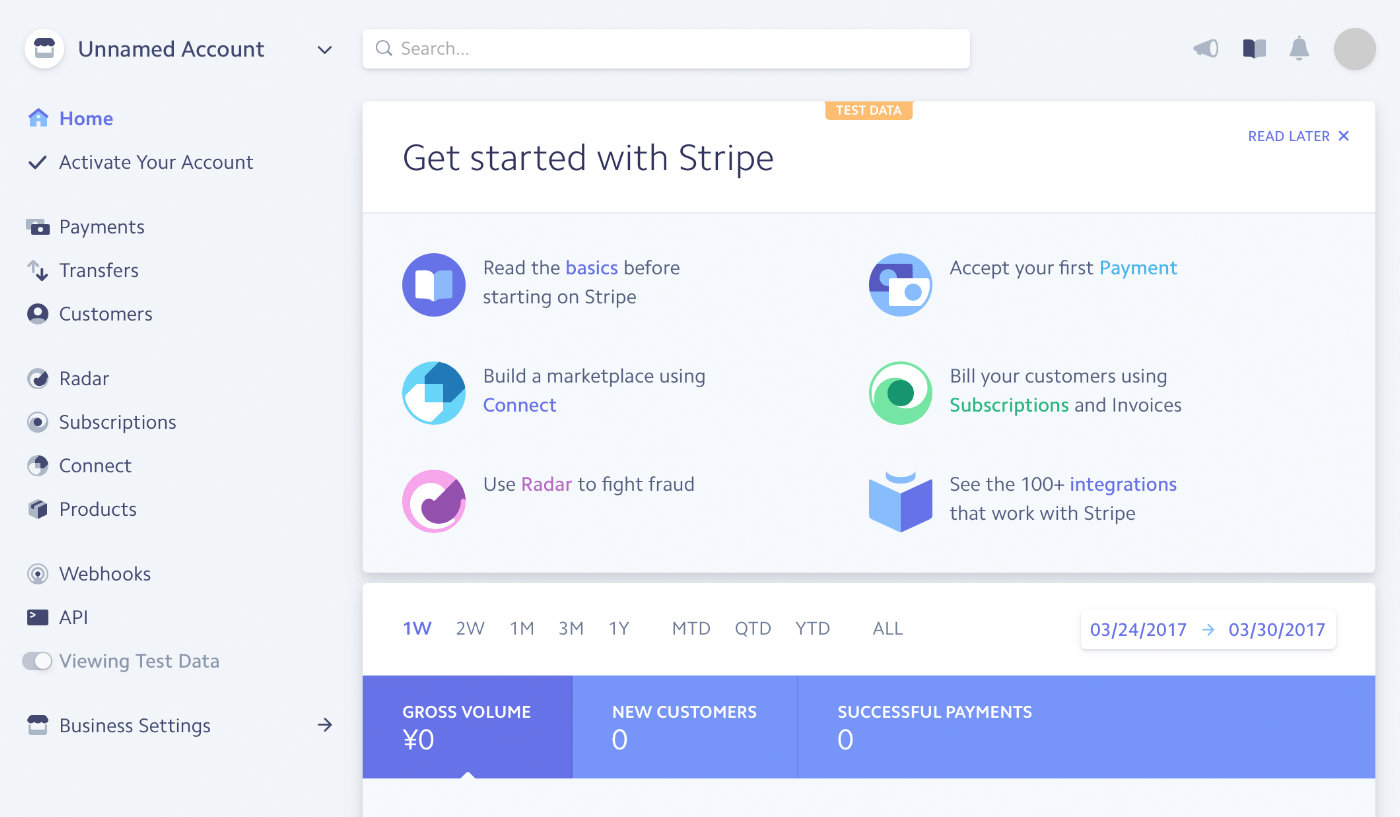
Task: Click the Radar icon in sidebar
Action: [x=38, y=379]
